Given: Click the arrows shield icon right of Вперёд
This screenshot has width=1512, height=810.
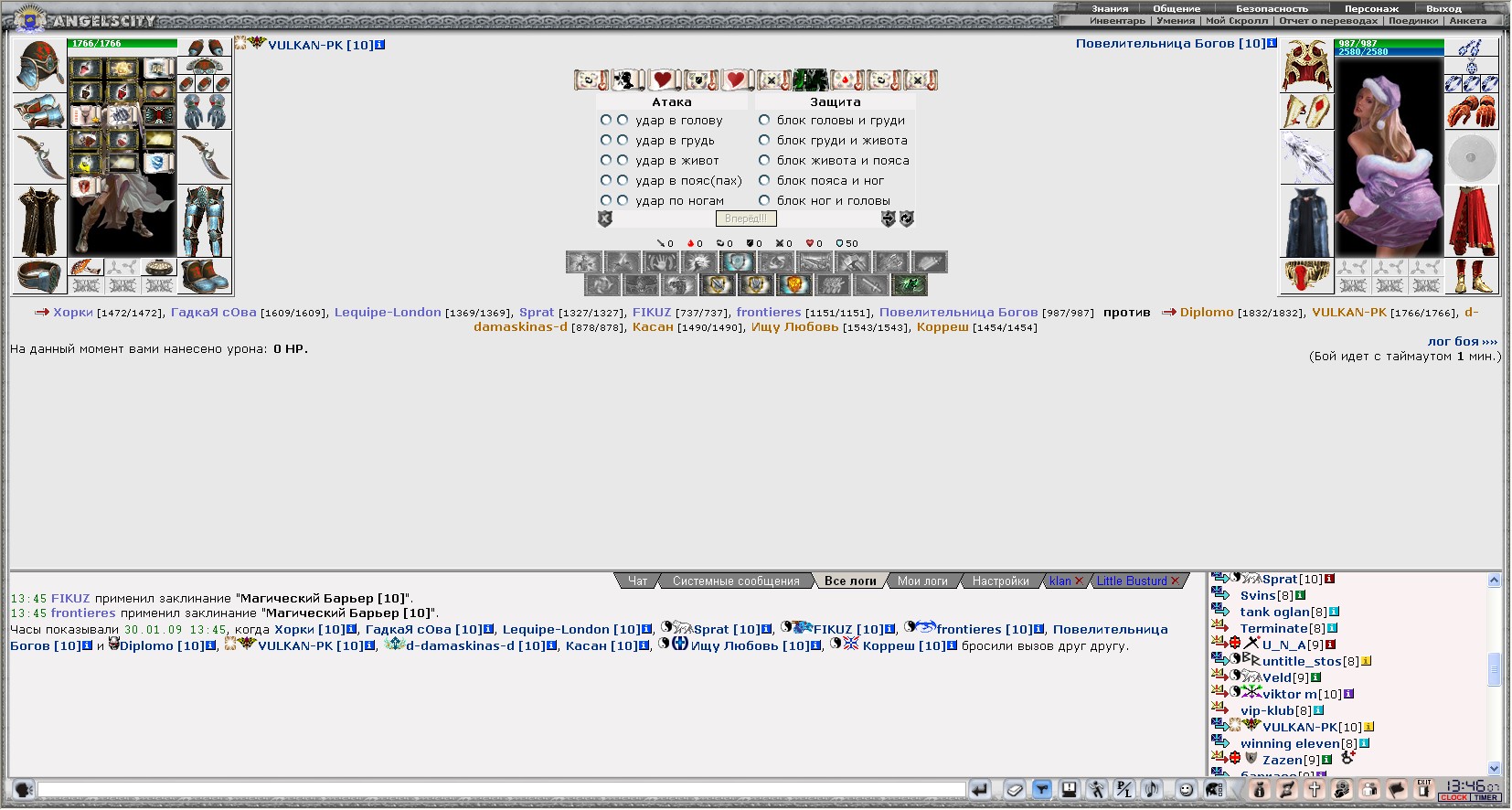Looking at the screenshot, I should tap(888, 218).
